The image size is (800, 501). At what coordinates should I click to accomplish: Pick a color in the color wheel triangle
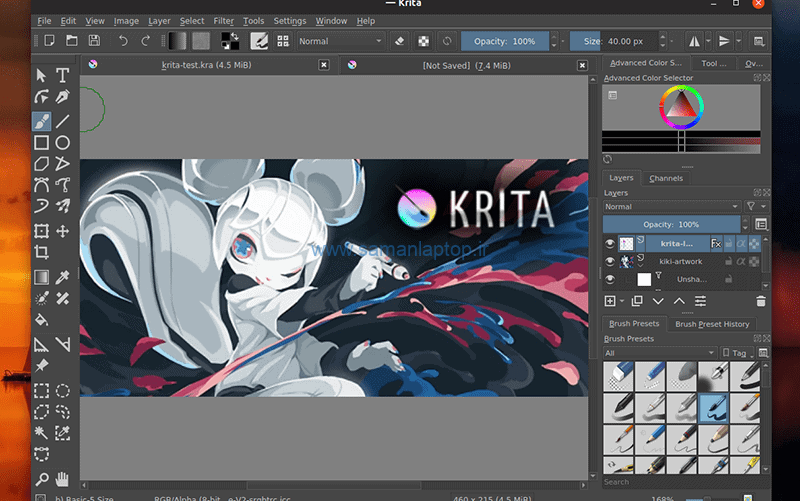[681, 107]
